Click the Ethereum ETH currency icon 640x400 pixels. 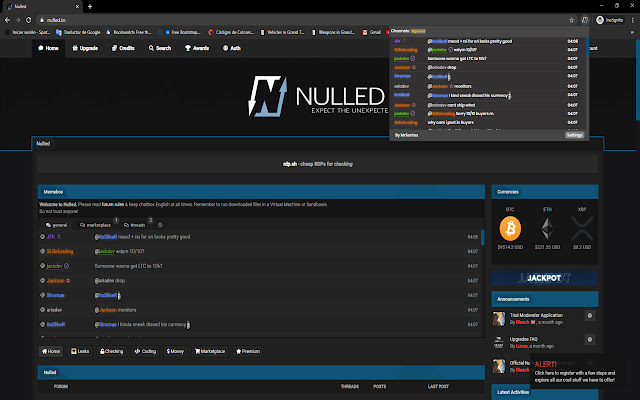click(547, 229)
